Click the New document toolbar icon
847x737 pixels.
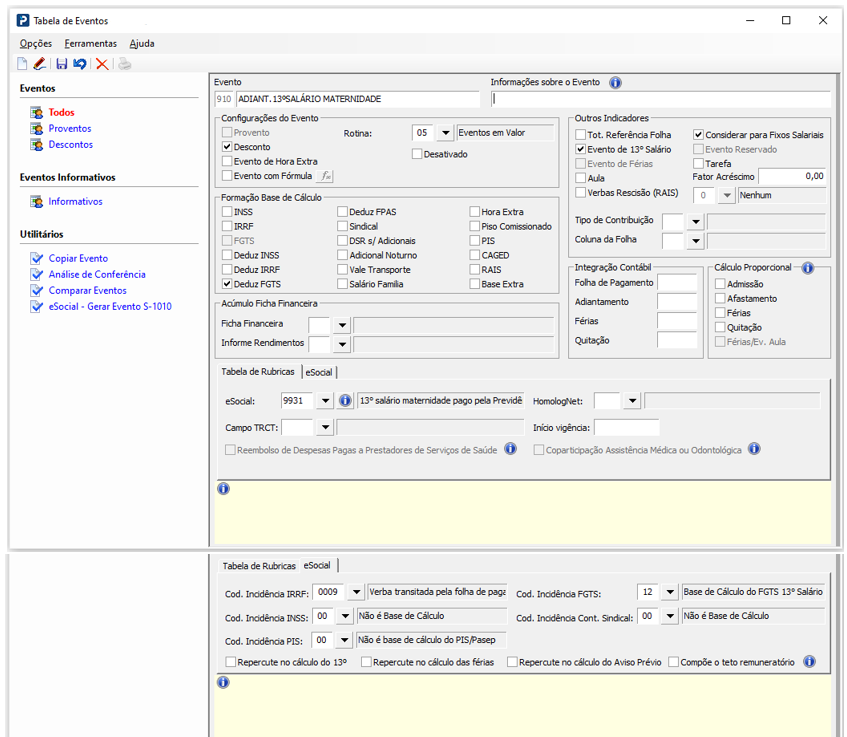22,64
